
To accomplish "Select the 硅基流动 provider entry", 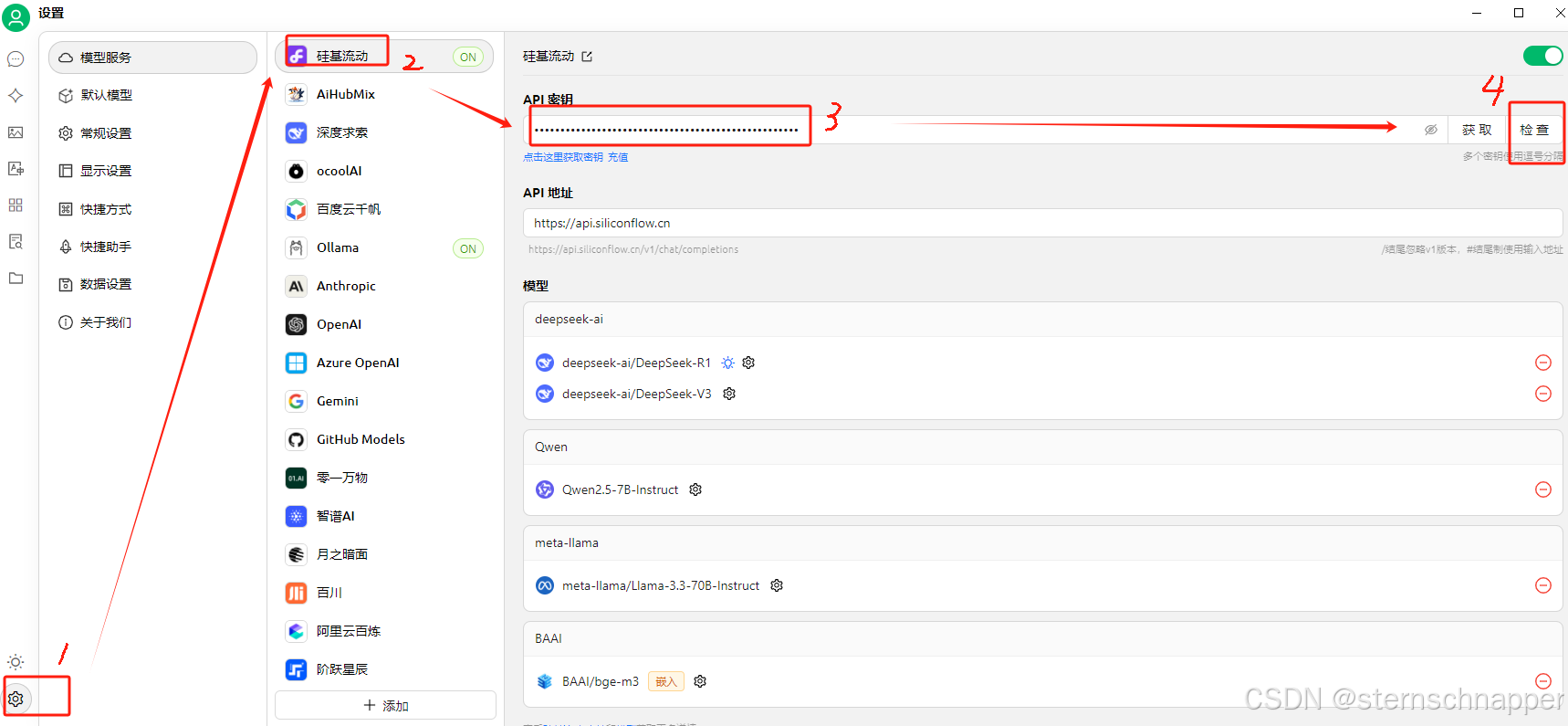I will [384, 57].
